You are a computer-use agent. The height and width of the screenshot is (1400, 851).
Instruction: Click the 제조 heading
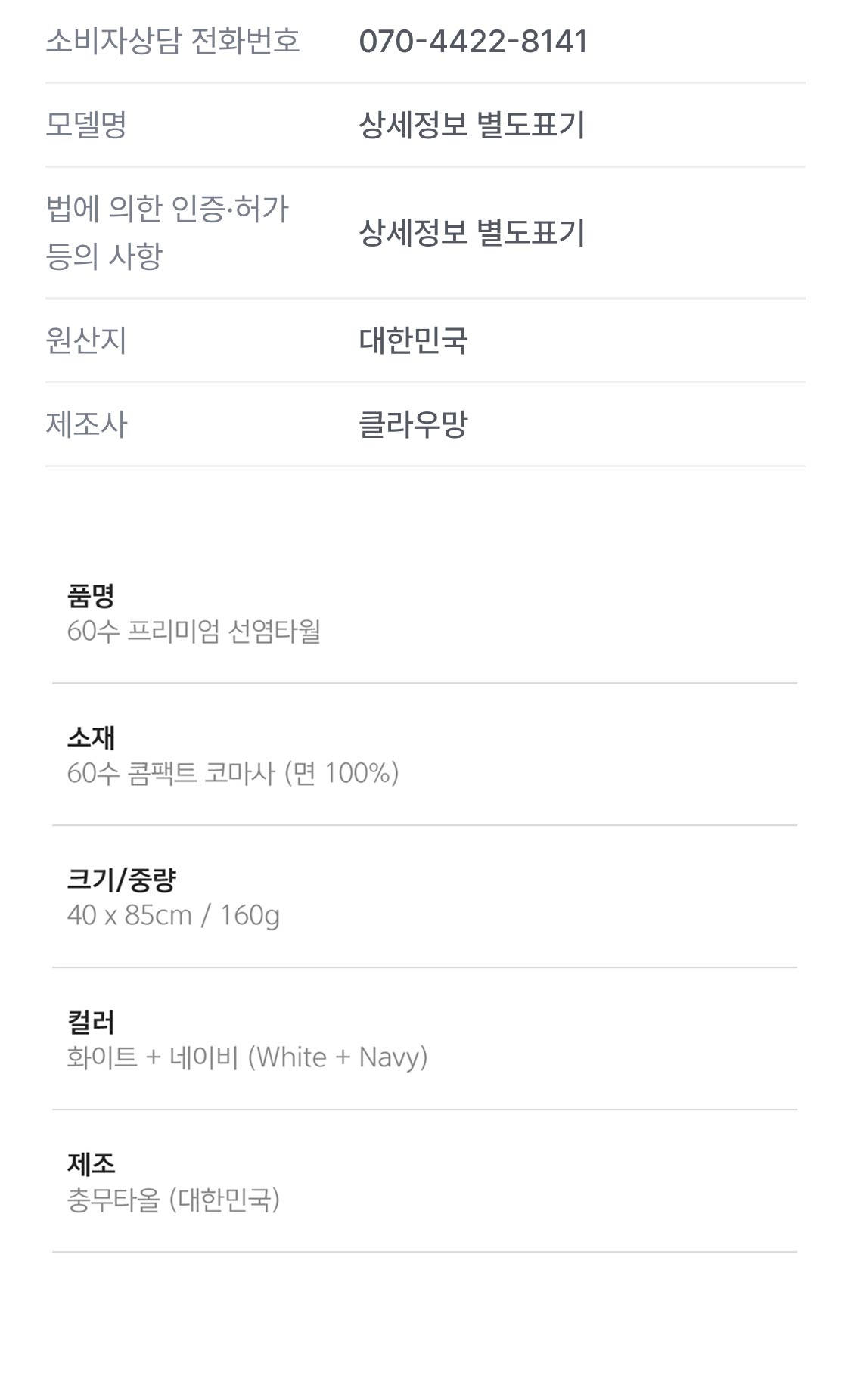pos(91,1165)
